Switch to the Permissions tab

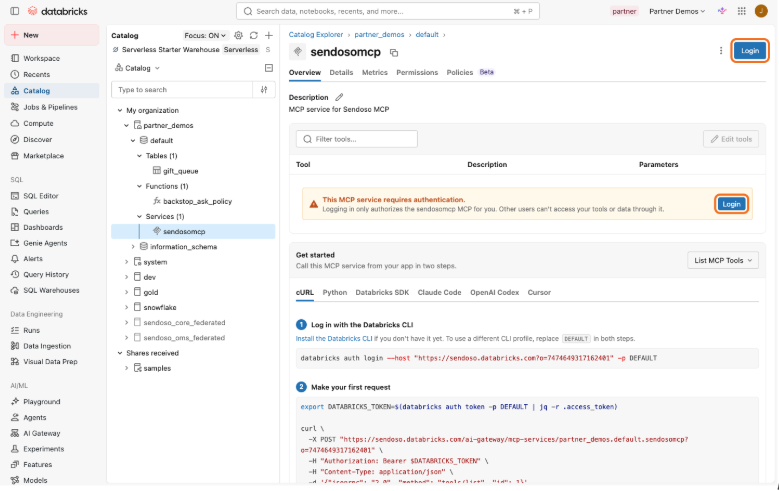417,73
